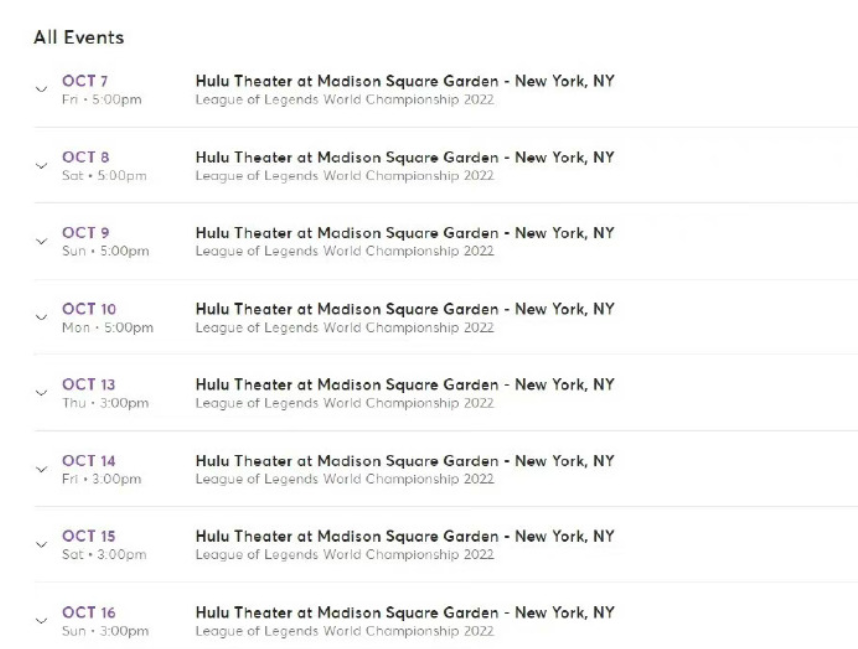
Task: Expand the OCT 8 event chevron
Action: click(x=41, y=165)
